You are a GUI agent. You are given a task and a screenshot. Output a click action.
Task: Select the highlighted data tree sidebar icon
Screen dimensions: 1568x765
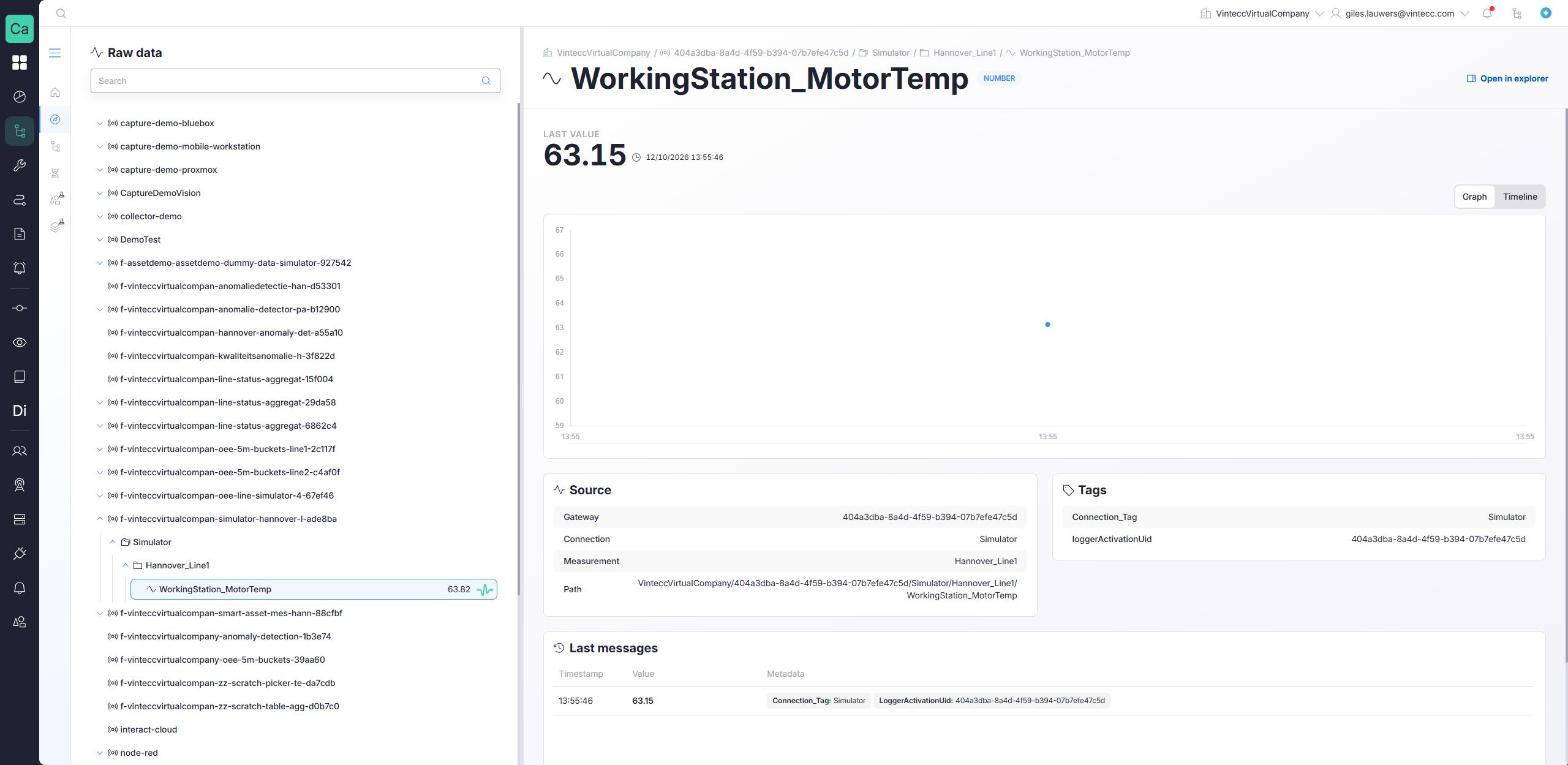19,131
